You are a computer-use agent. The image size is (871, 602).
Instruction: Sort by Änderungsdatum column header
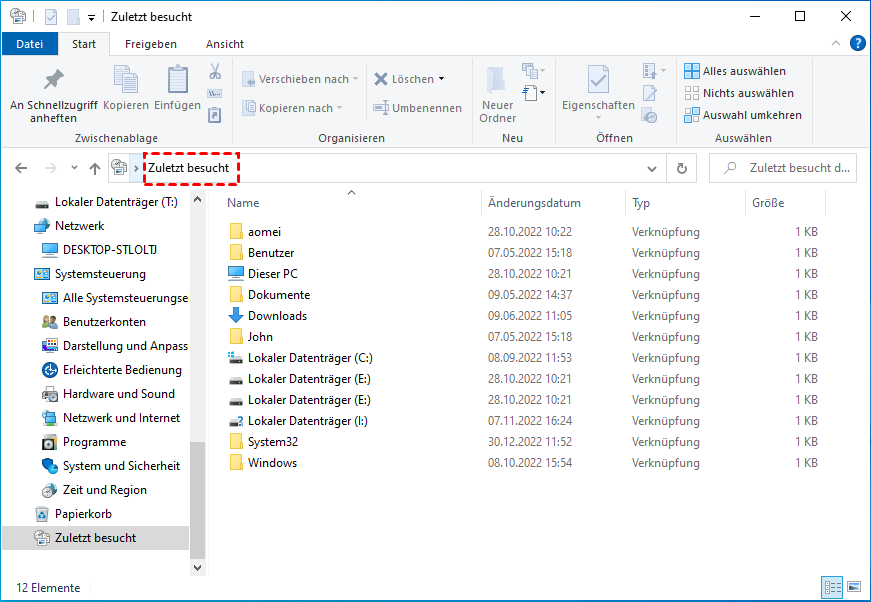pyautogui.click(x=534, y=203)
